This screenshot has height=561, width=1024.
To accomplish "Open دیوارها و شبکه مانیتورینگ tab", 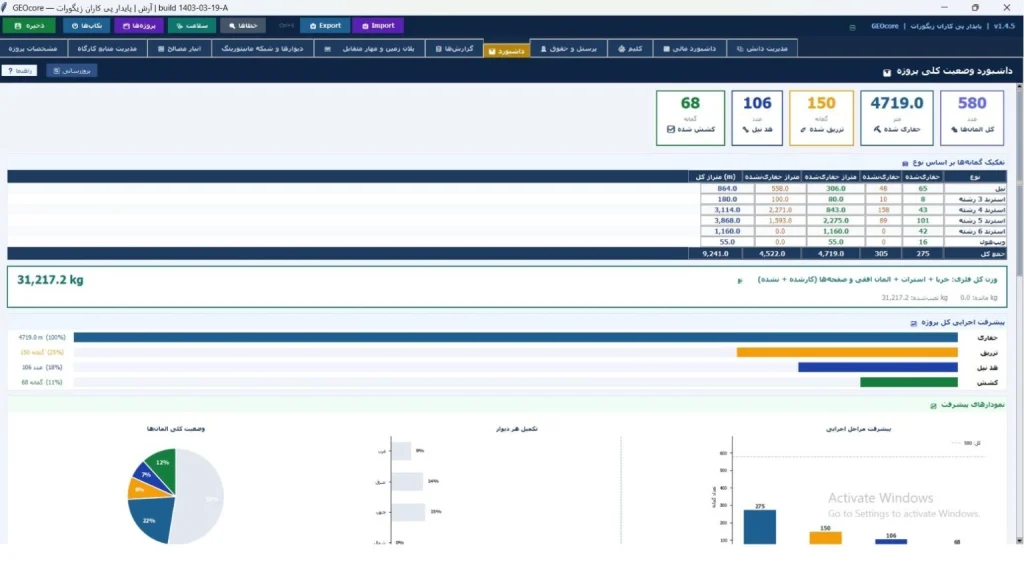I will [x=263, y=48].
